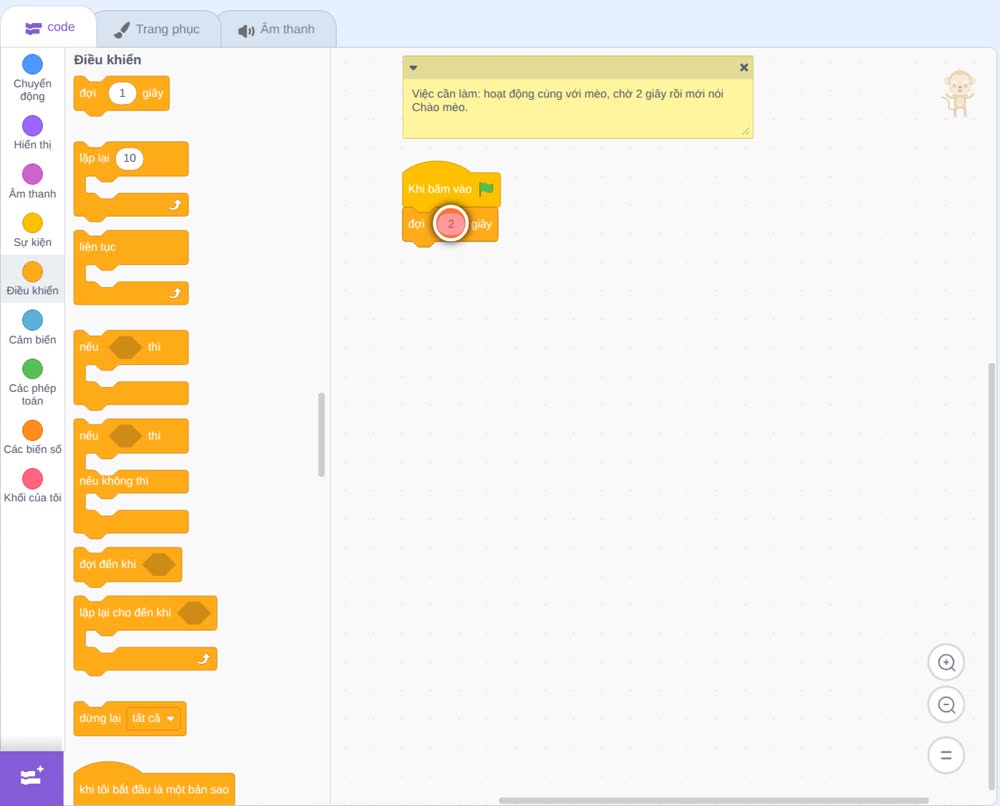
Task: Select the 'đợi đến khi' block
Action: [128, 566]
